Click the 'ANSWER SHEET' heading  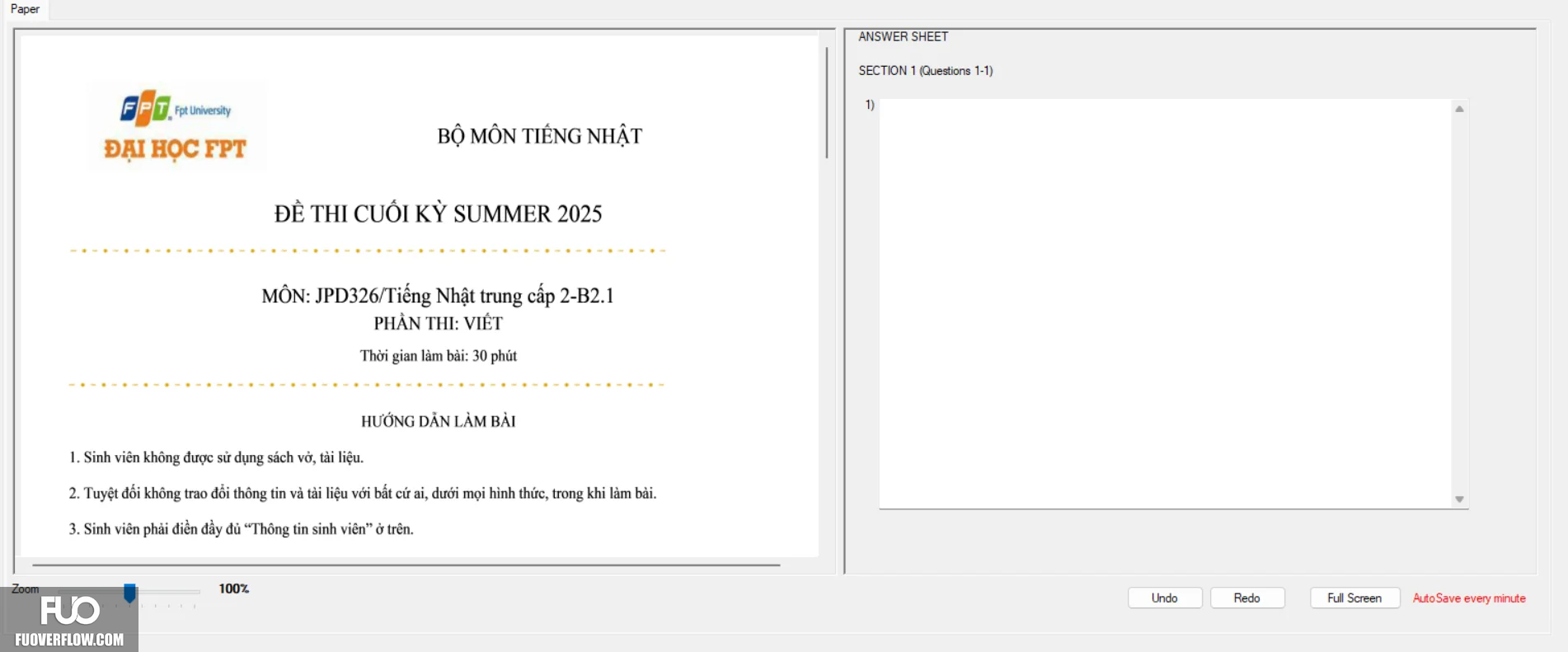click(x=903, y=37)
